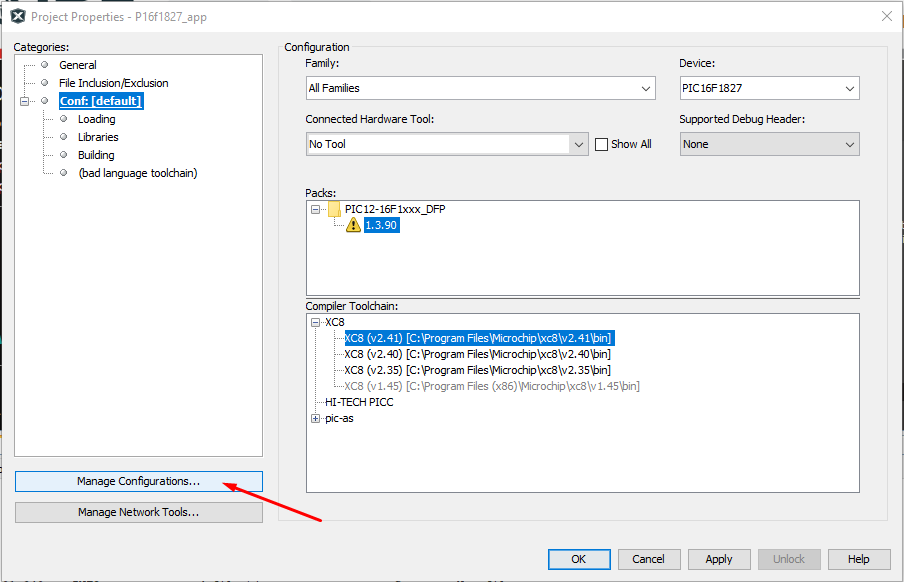Select the yellow warning icon beside 1.3.90
The height and width of the screenshot is (582, 904).
pyautogui.click(x=353, y=225)
